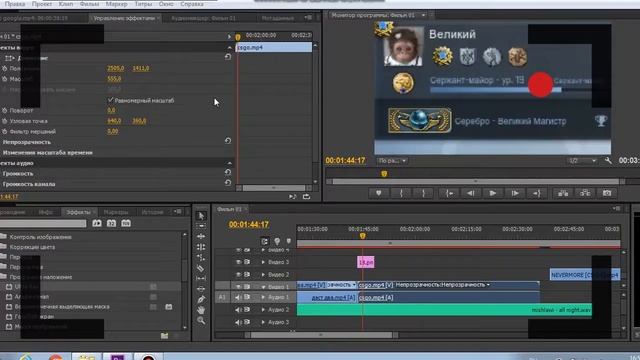Expand Аудио 2 track

point(263,310)
